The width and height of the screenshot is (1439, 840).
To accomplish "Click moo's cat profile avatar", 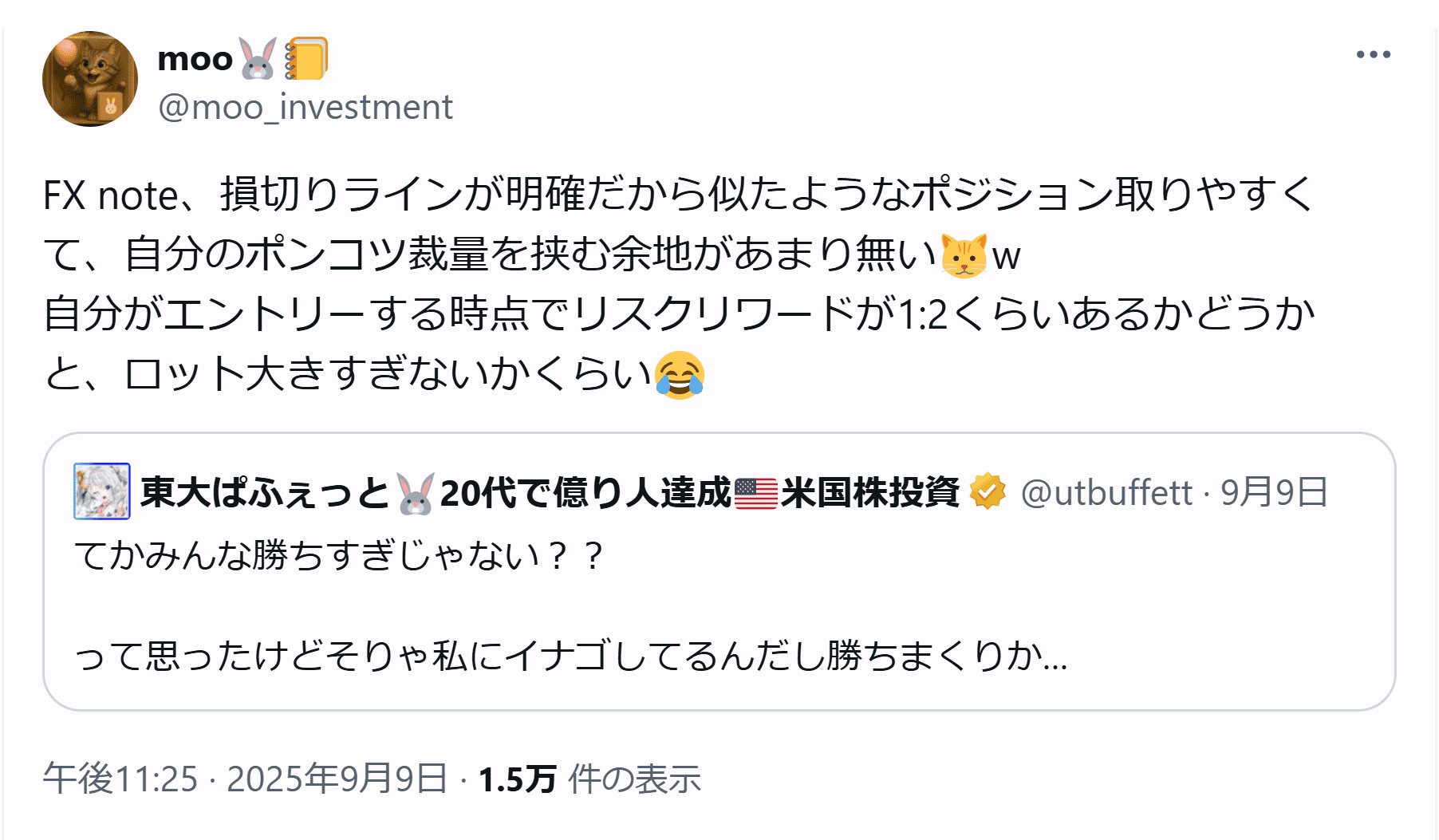I will pos(90,79).
